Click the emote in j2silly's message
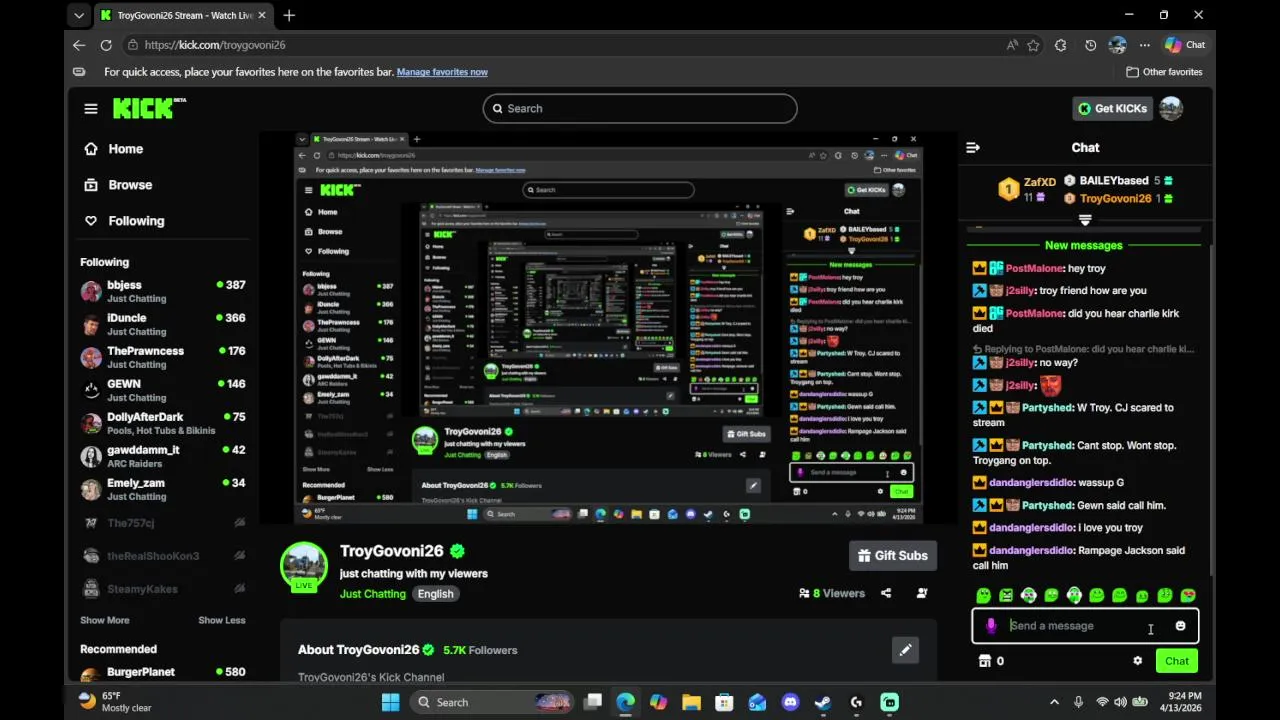The height and width of the screenshot is (720, 1280). coord(1050,385)
